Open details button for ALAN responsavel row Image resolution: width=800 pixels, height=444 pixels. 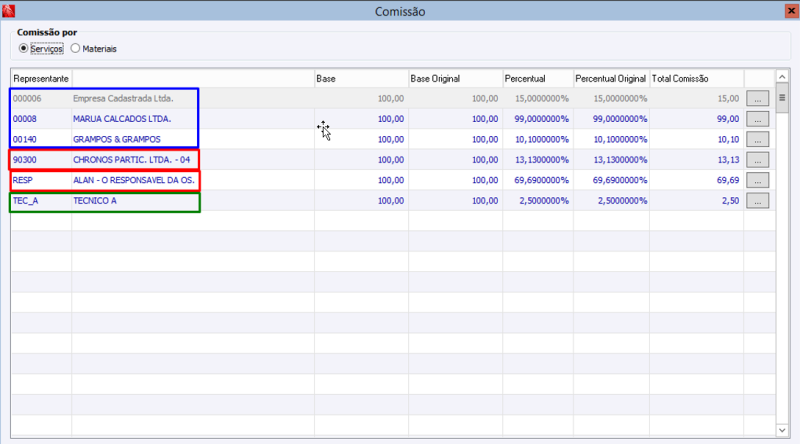758,180
